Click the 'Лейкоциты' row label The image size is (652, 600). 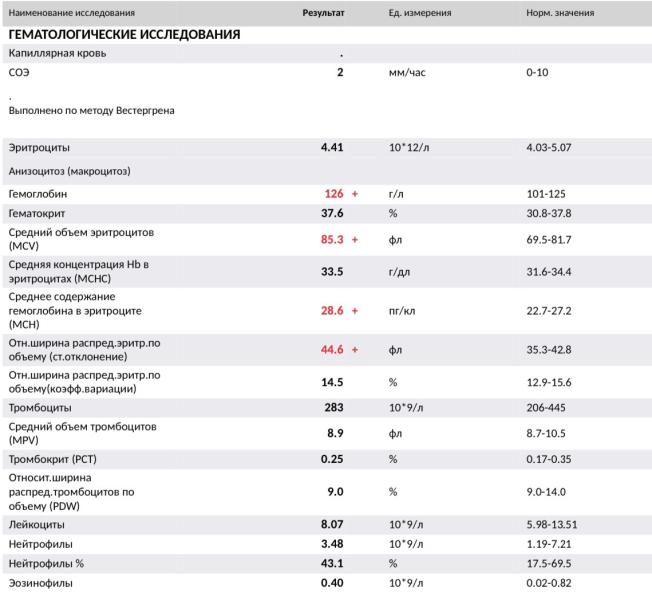coord(36,525)
